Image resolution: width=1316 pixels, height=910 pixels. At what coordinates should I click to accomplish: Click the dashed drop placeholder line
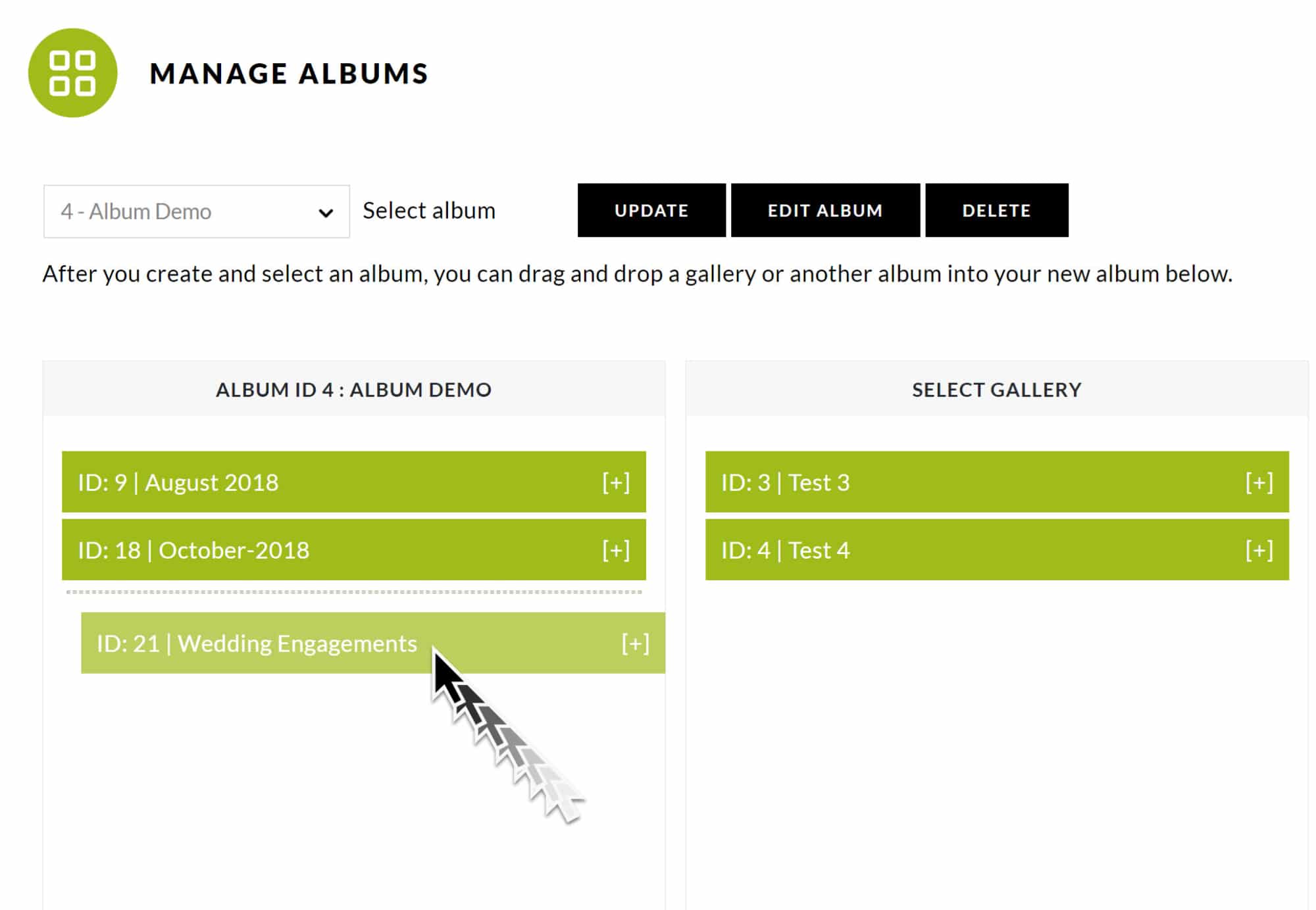(x=354, y=592)
